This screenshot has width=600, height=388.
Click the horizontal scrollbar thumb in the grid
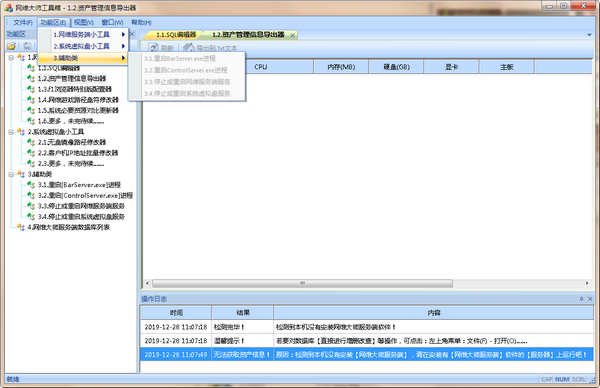click(302, 284)
